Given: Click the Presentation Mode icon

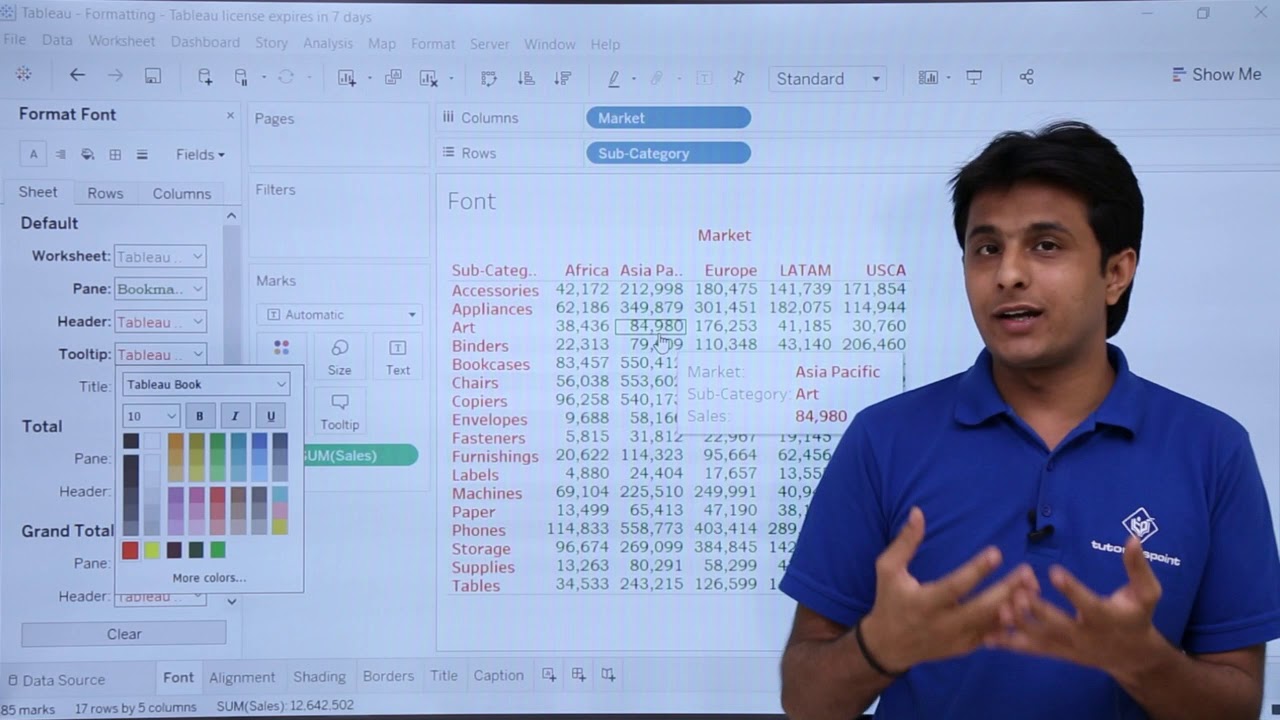Looking at the screenshot, I should (x=974, y=77).
